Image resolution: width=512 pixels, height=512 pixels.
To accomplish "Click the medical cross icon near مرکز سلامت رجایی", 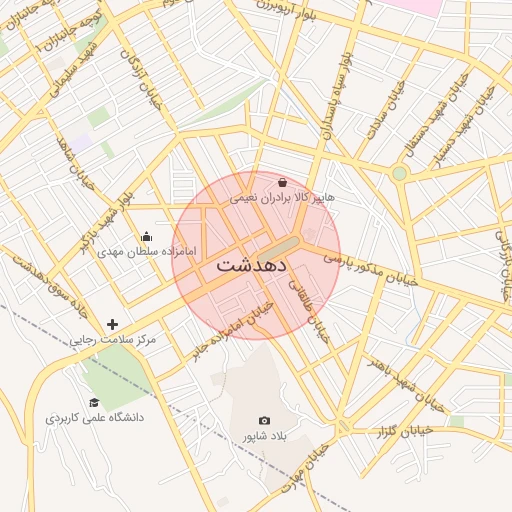I will coord(112,324).
